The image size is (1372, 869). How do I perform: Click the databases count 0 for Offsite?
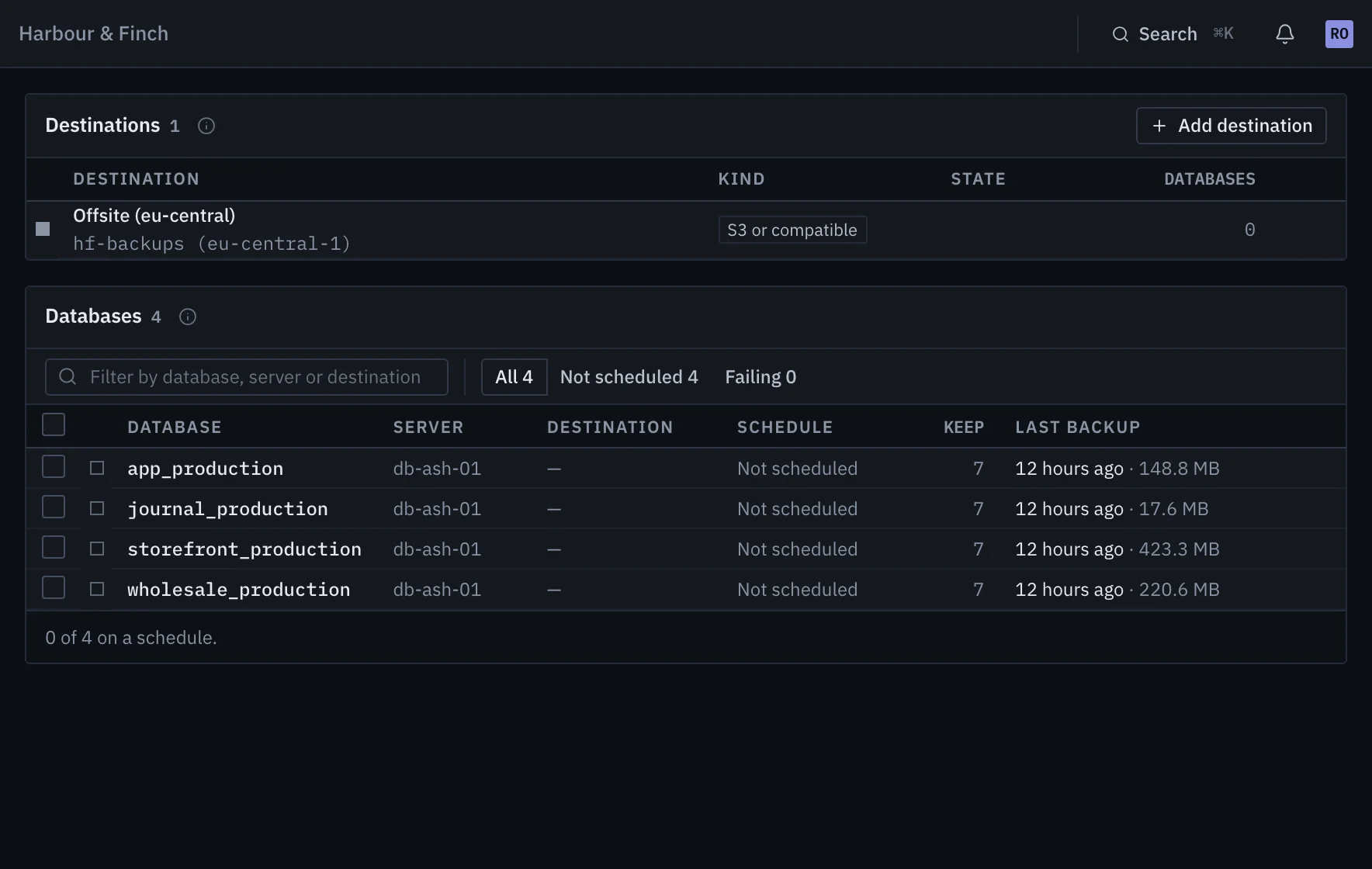1249,230
